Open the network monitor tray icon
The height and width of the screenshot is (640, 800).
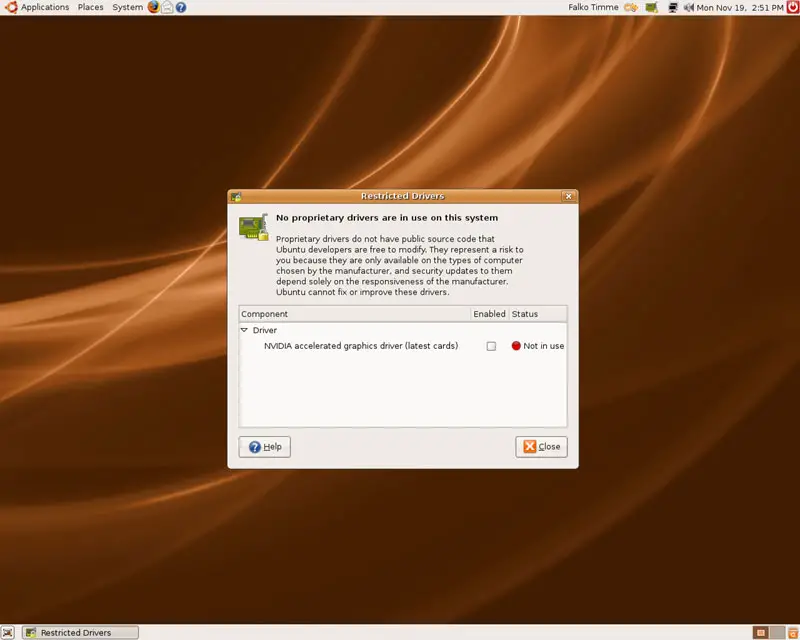point(673,7)
